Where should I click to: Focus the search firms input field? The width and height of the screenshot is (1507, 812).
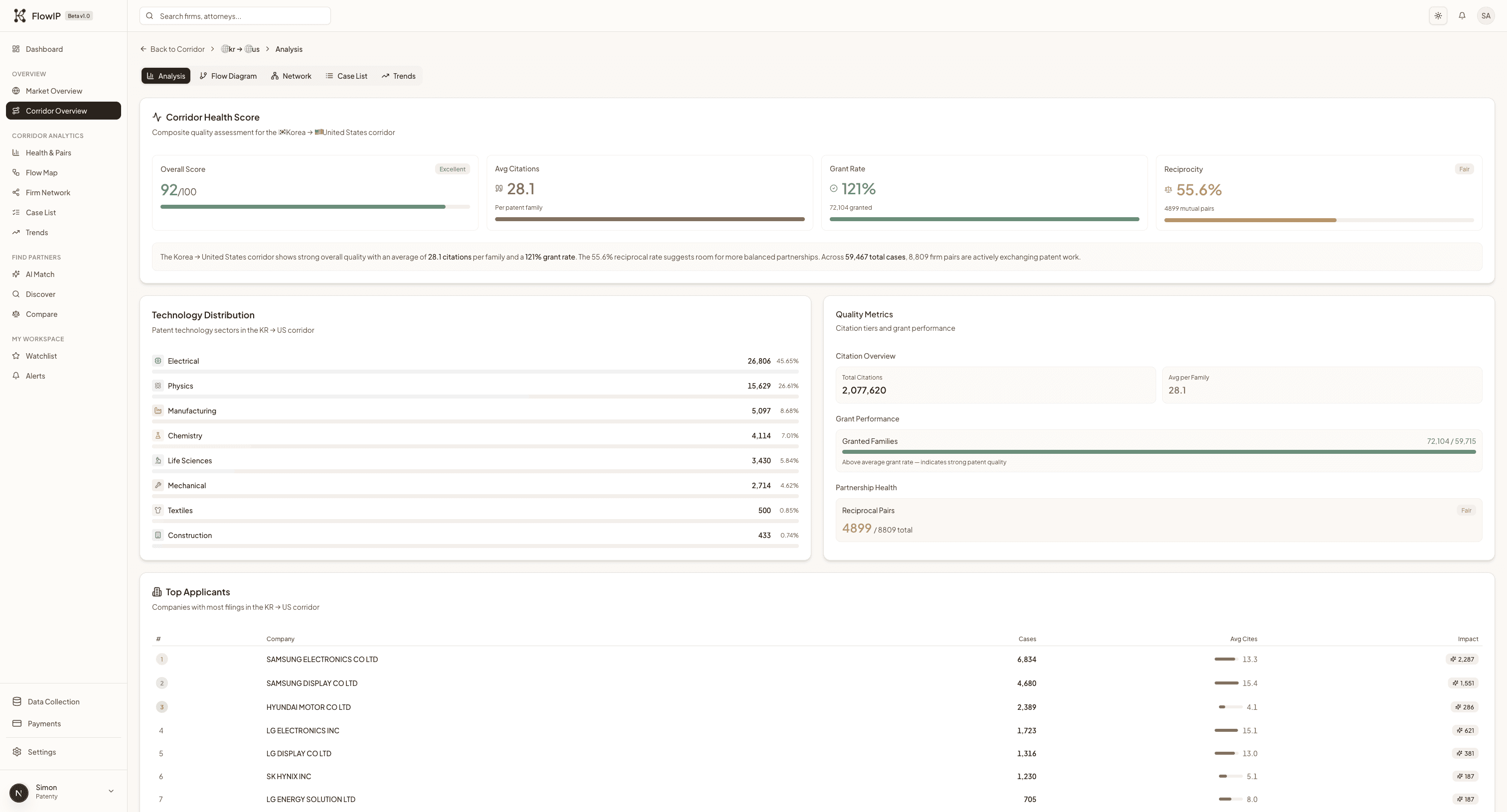(x=240, y=16)
